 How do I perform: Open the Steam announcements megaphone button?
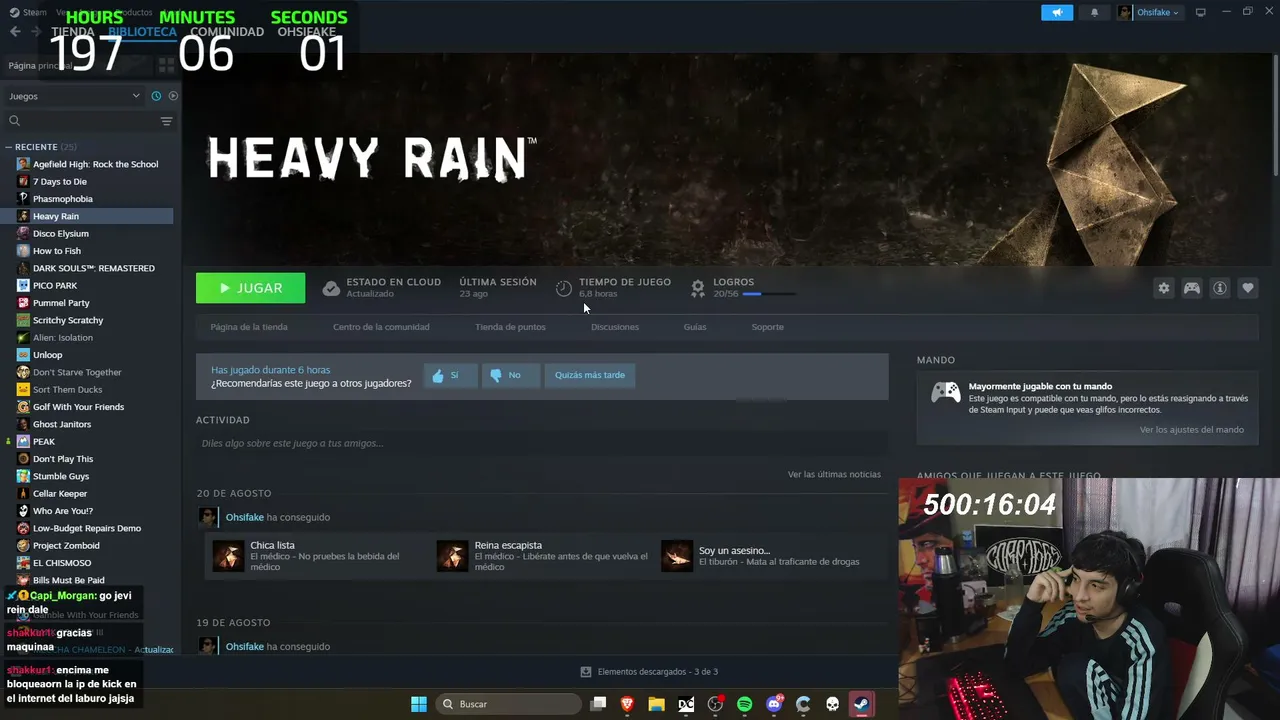[x=1057, y=12]
